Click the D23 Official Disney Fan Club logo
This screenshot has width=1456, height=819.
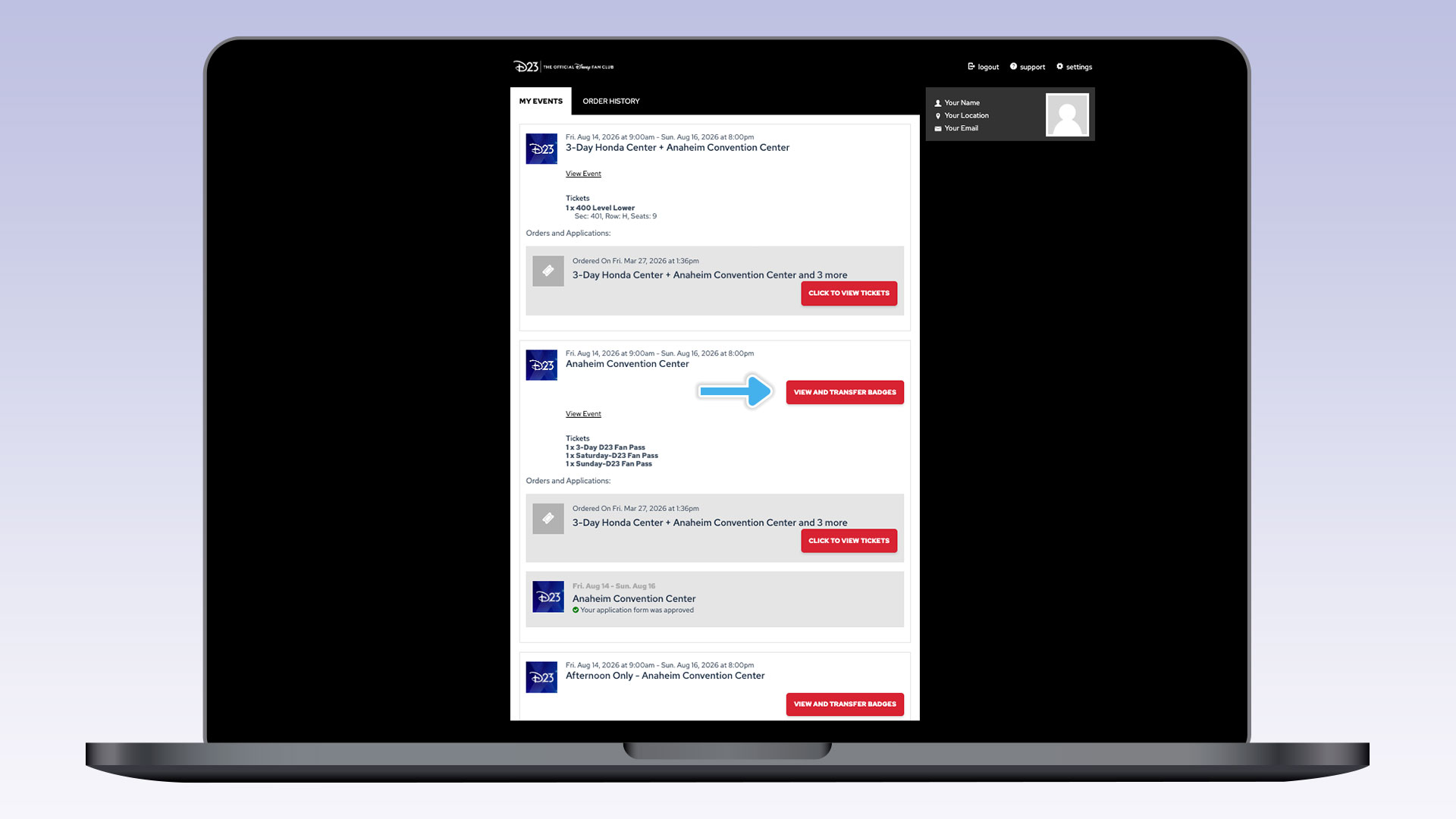point(563,67)
